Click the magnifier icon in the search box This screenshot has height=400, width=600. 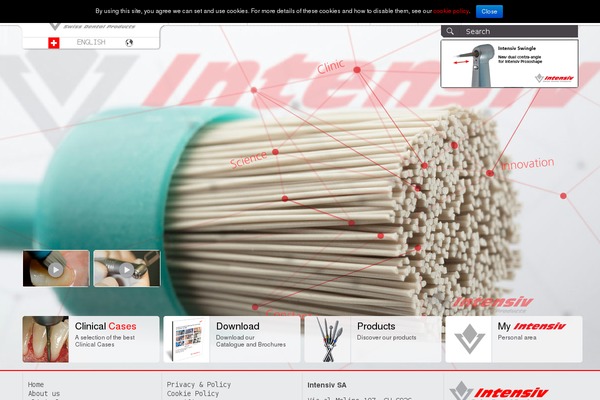tap(453, 31)
